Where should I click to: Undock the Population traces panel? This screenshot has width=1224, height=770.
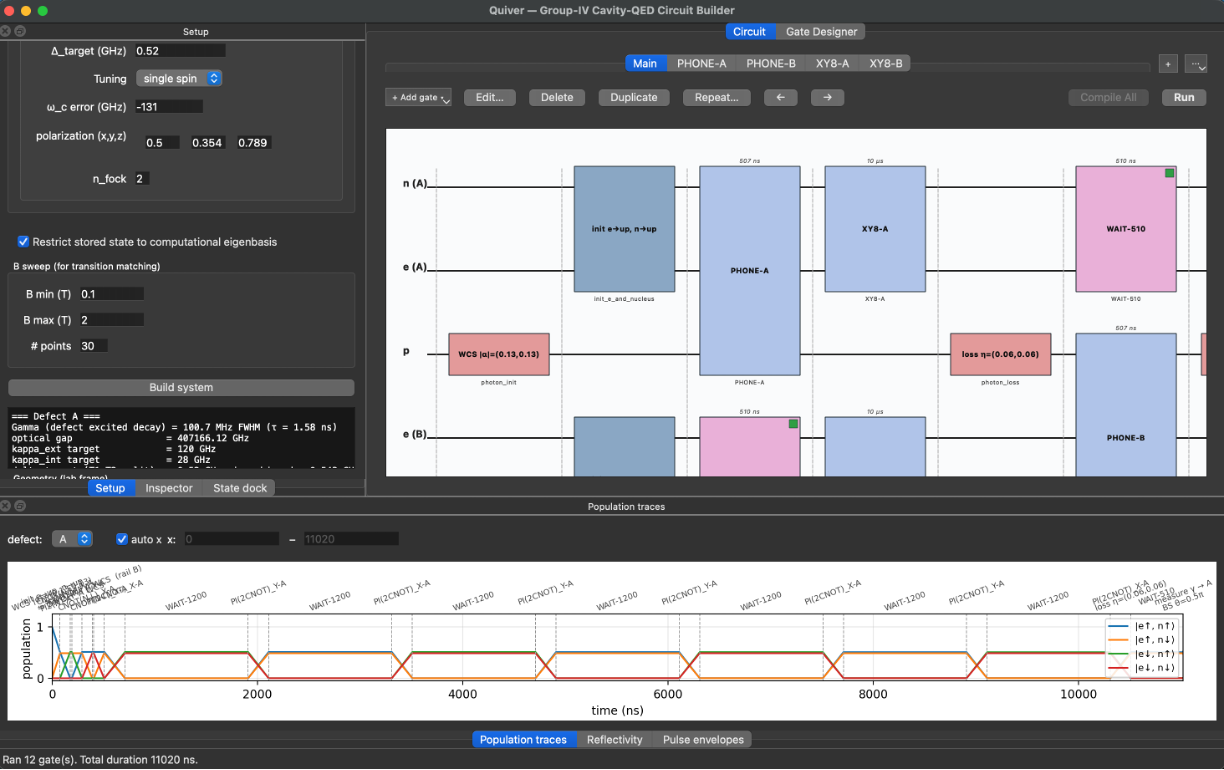(19, 506)
